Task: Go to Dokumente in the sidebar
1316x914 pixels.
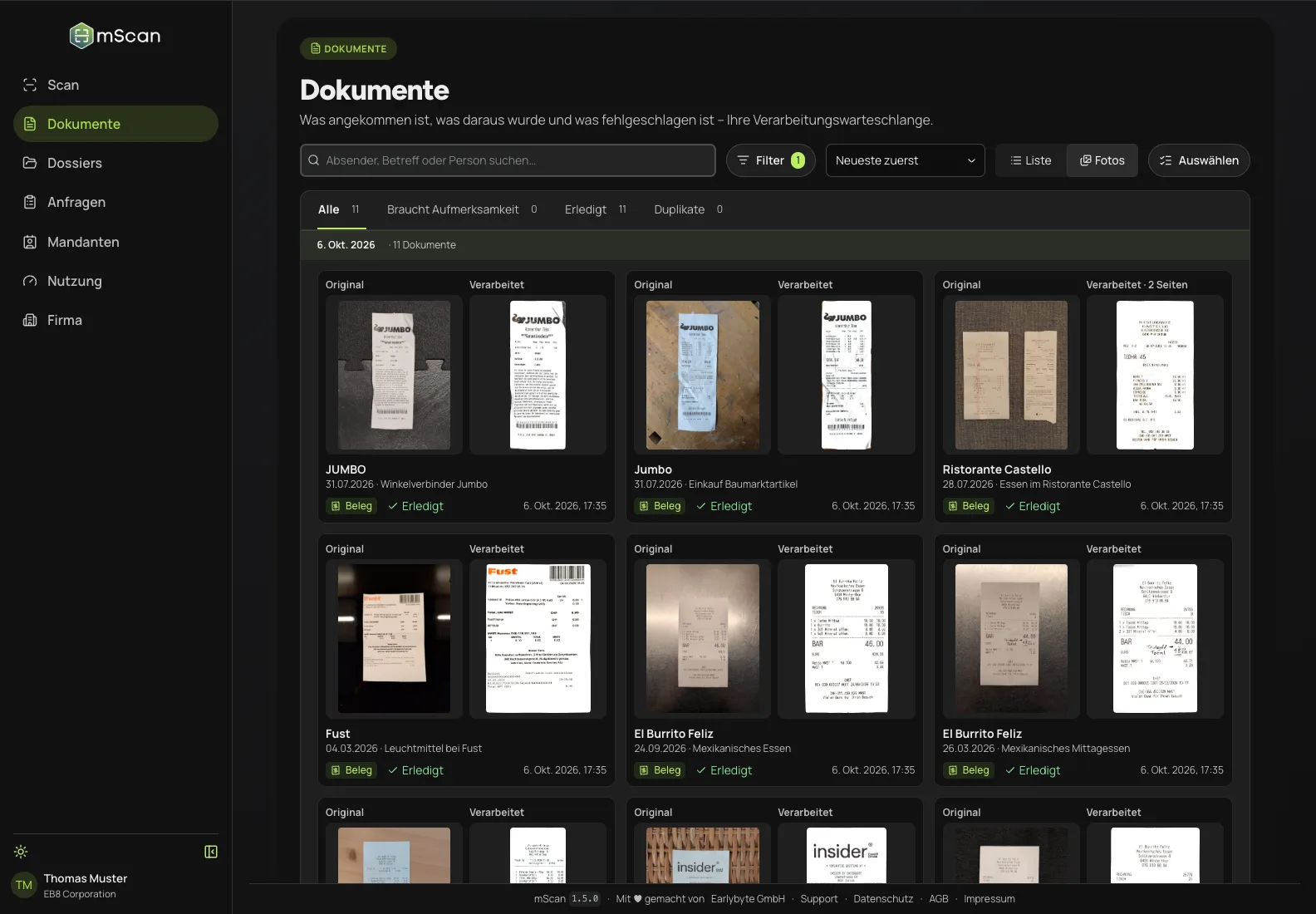Action: click(x=115, y=124)
